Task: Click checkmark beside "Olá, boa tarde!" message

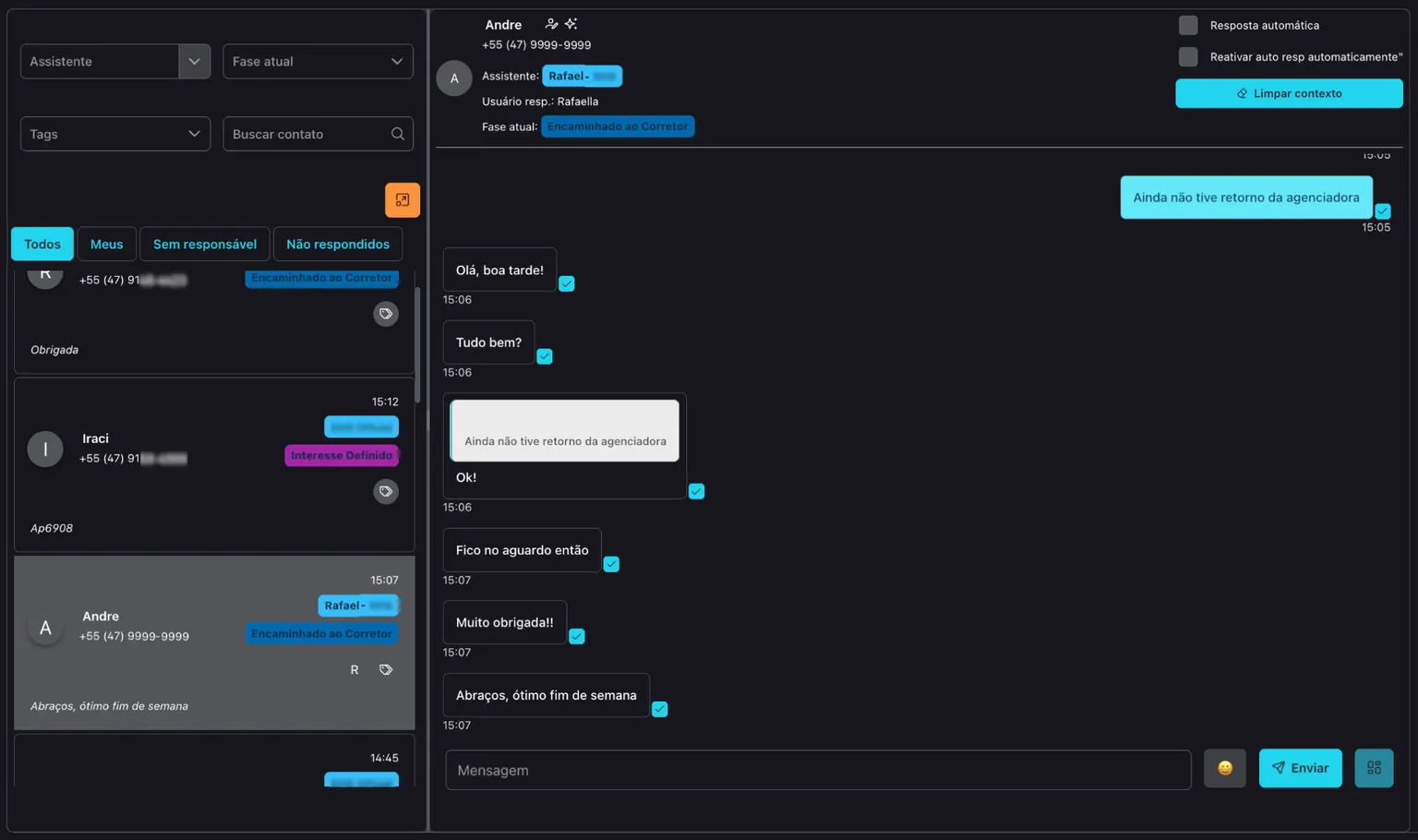Action: coord(567,283)
